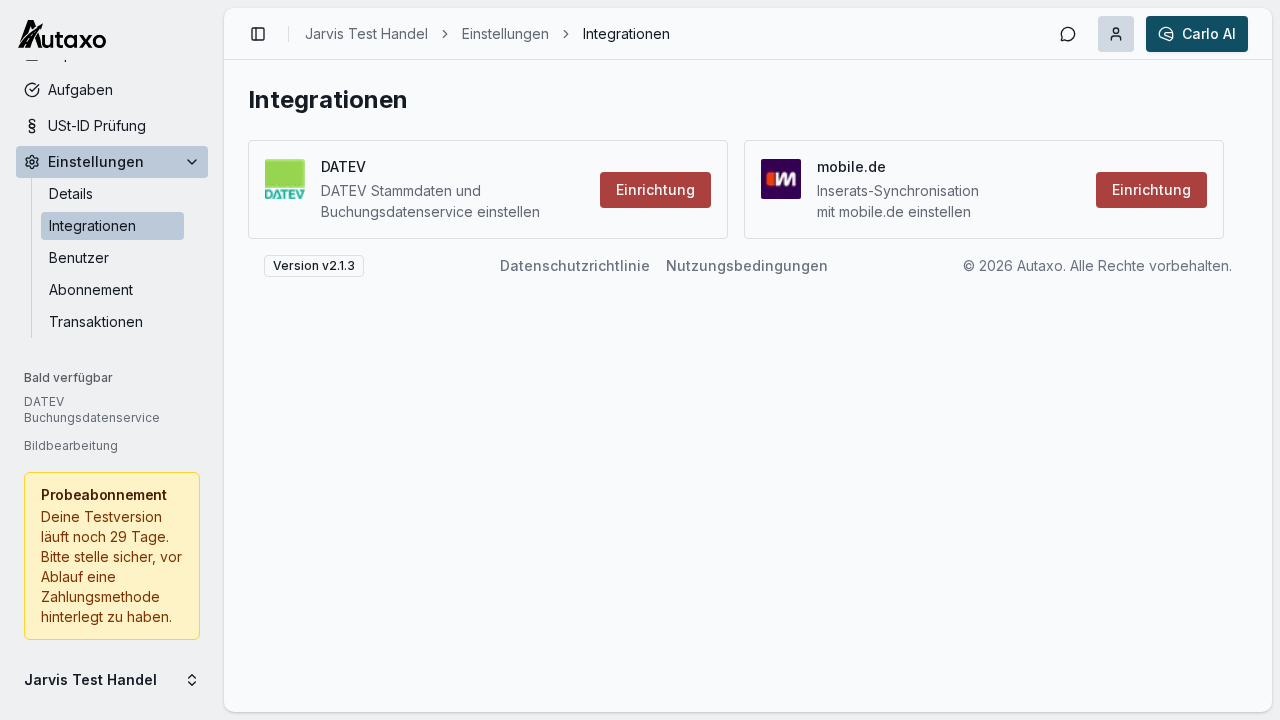Open the Jarvis Test Handel company switcher
The image size is (1280, 720).
(x=112, y=680)
